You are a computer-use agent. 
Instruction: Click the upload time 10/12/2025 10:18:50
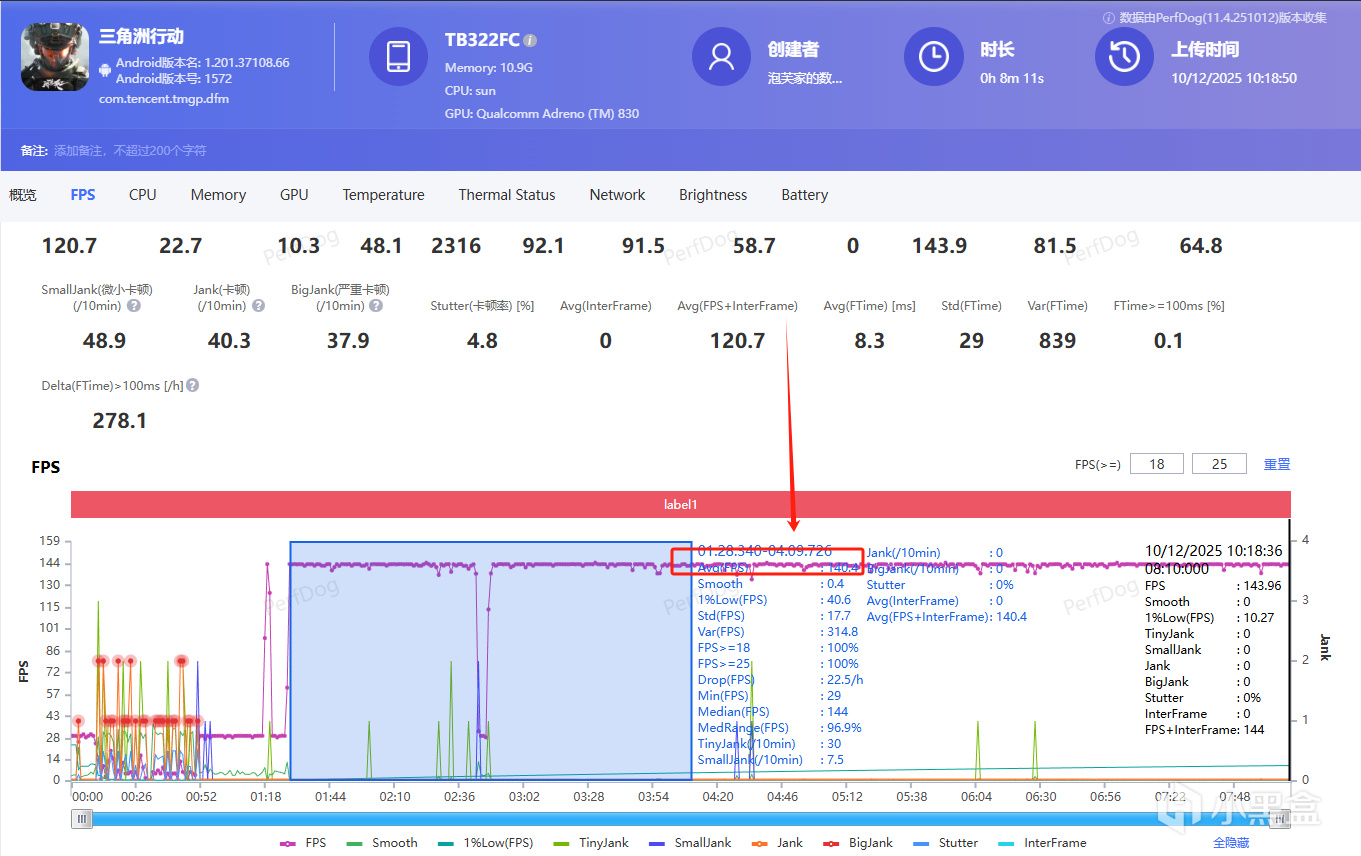point(1234,78)
